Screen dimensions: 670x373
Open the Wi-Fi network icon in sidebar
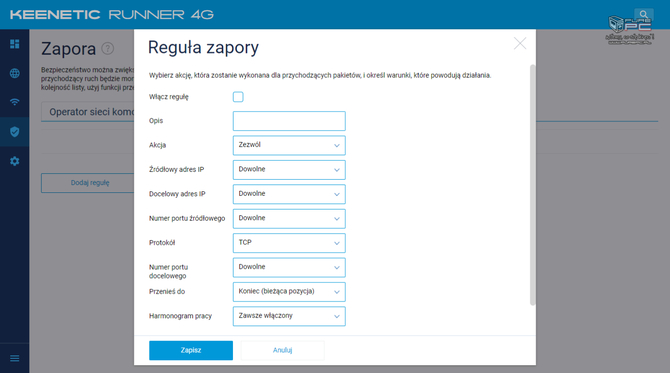click(x=15, y=102)
